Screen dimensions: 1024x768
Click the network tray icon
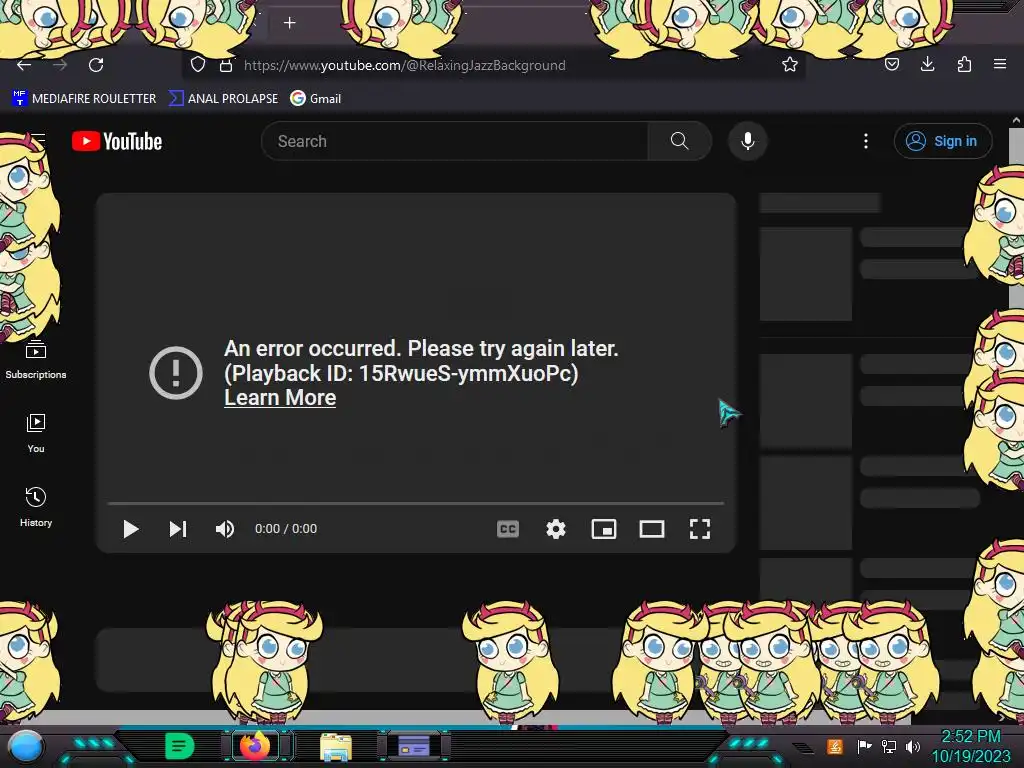pyautogui.click(x=889, y=746)
